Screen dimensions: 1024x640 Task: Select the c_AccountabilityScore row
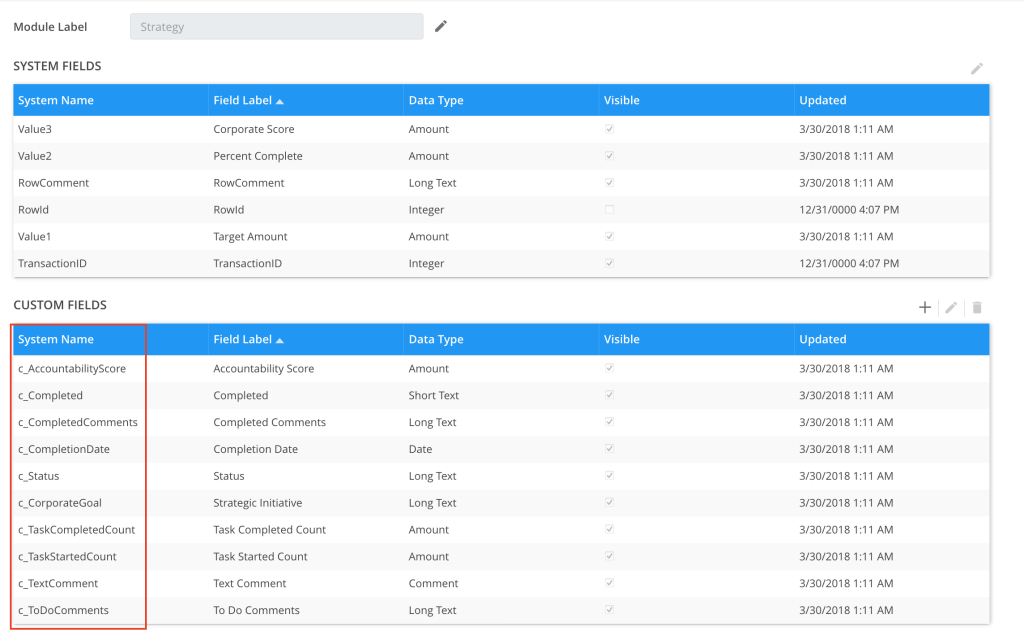[72, 369]
